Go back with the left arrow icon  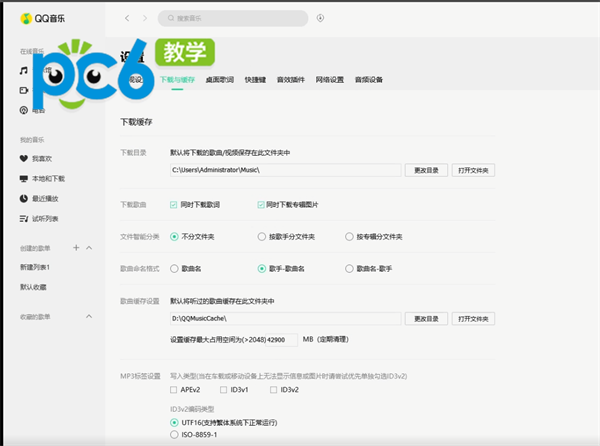127,18
